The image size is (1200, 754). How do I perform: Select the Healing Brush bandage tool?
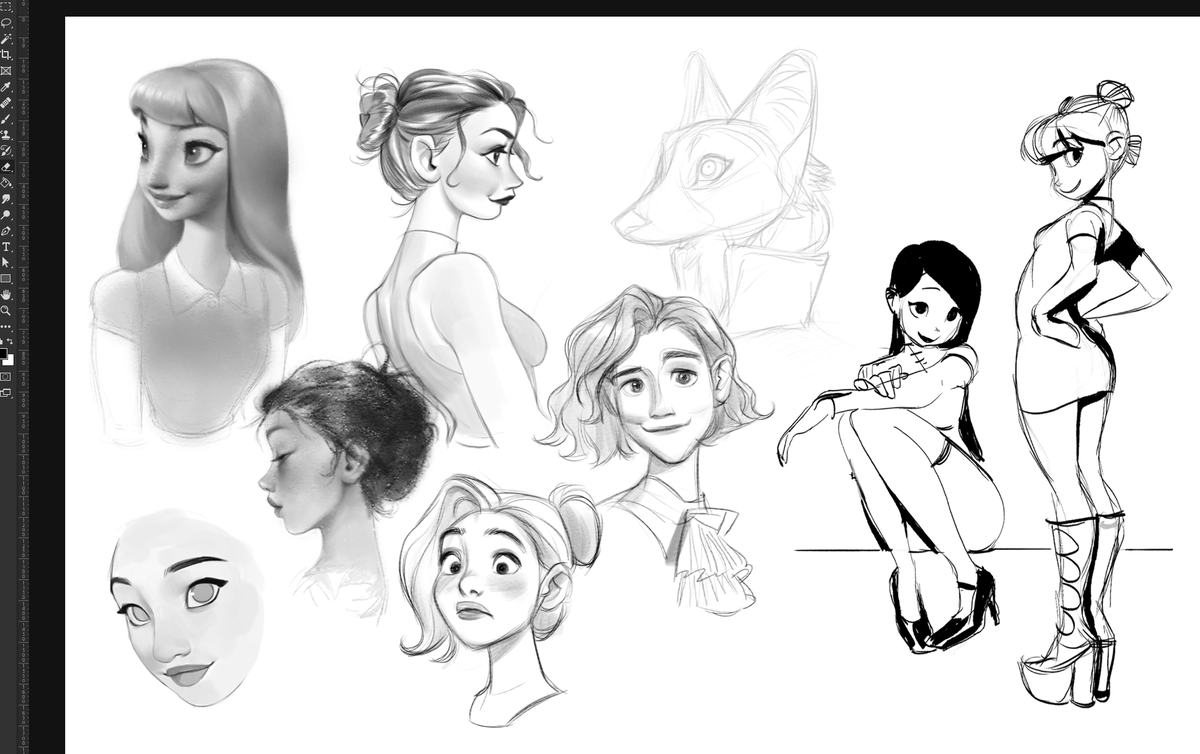coord(6,103)
